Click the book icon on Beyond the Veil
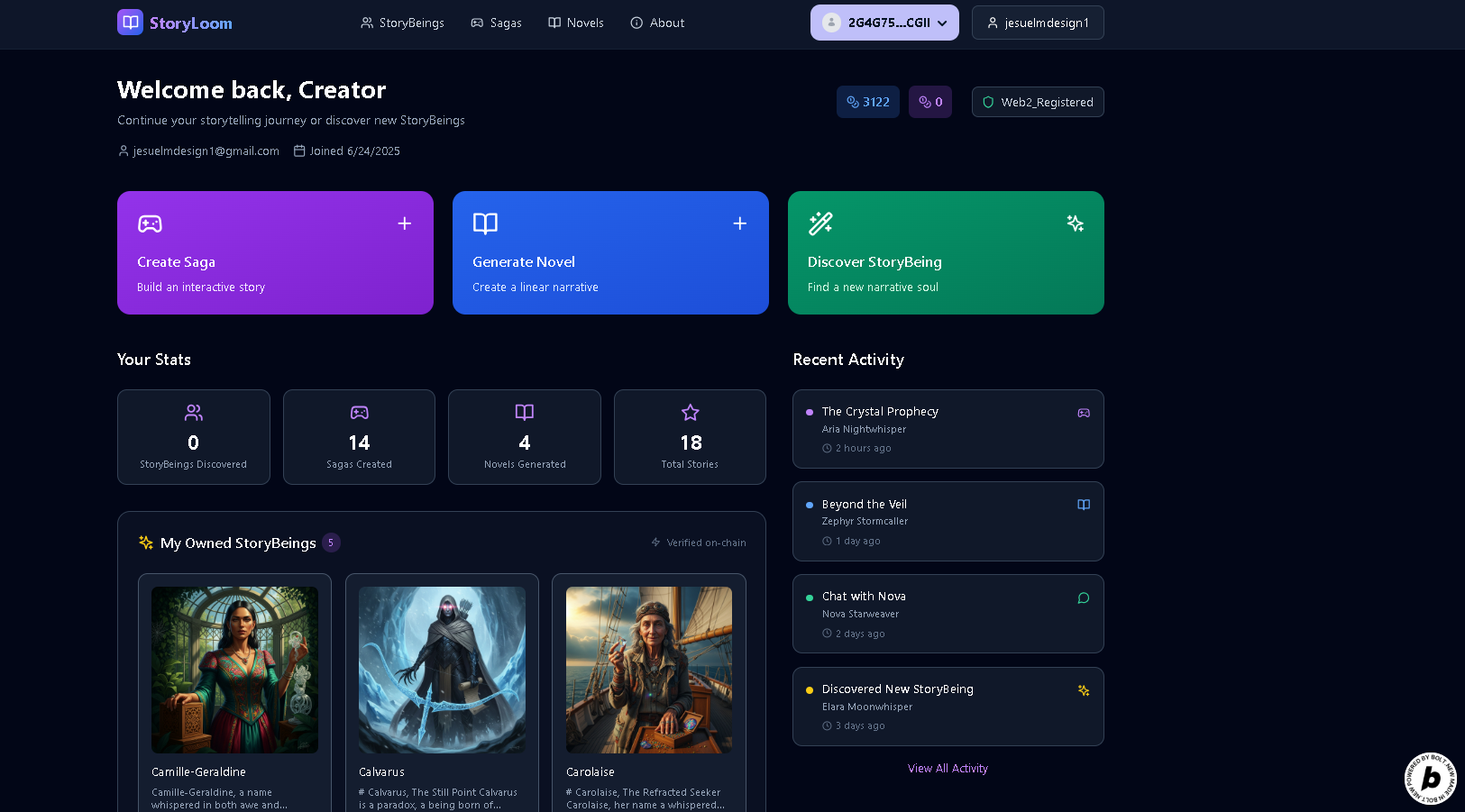 (1084, 505)
